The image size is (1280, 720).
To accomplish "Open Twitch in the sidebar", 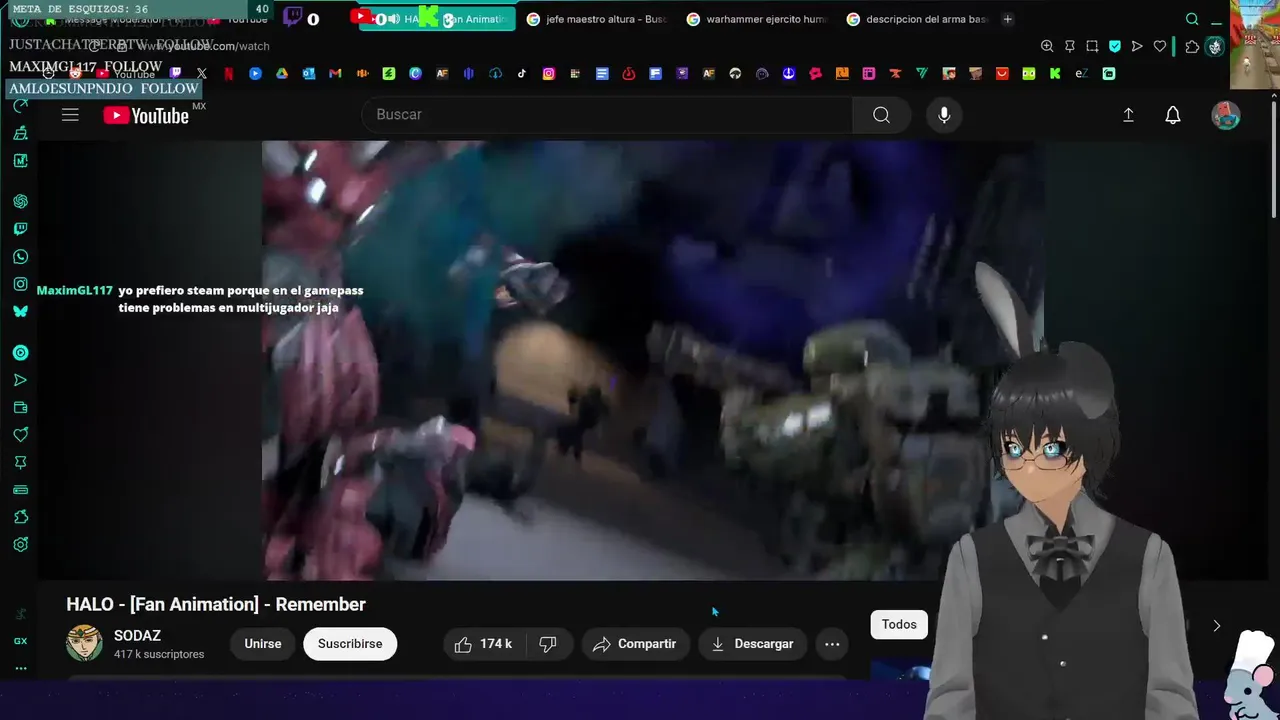I will coord(20,229).
